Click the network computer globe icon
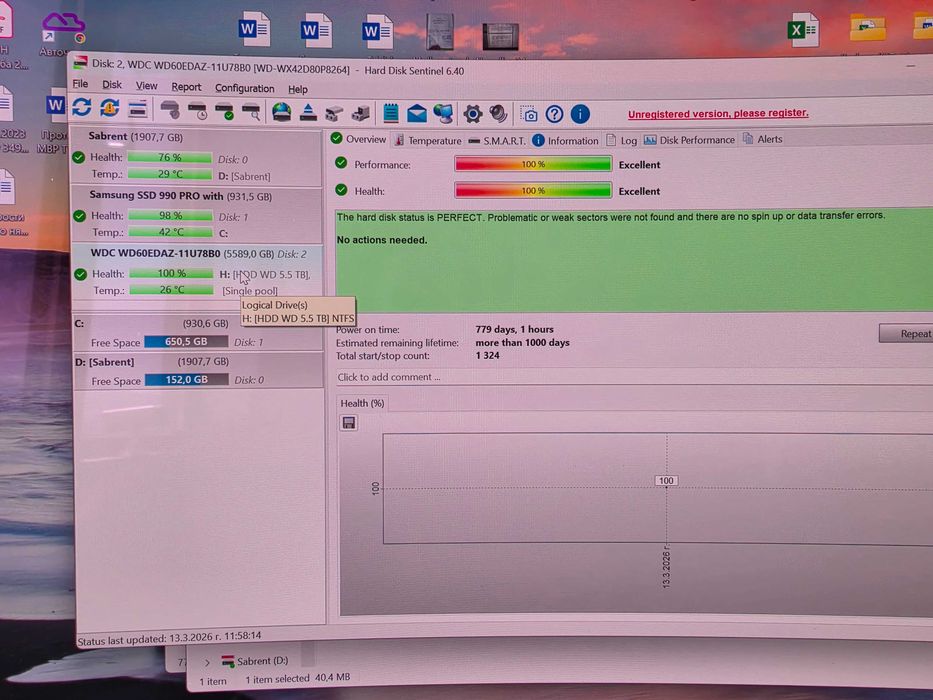This screenshot has width=933, height=700. tap(443, 113)
